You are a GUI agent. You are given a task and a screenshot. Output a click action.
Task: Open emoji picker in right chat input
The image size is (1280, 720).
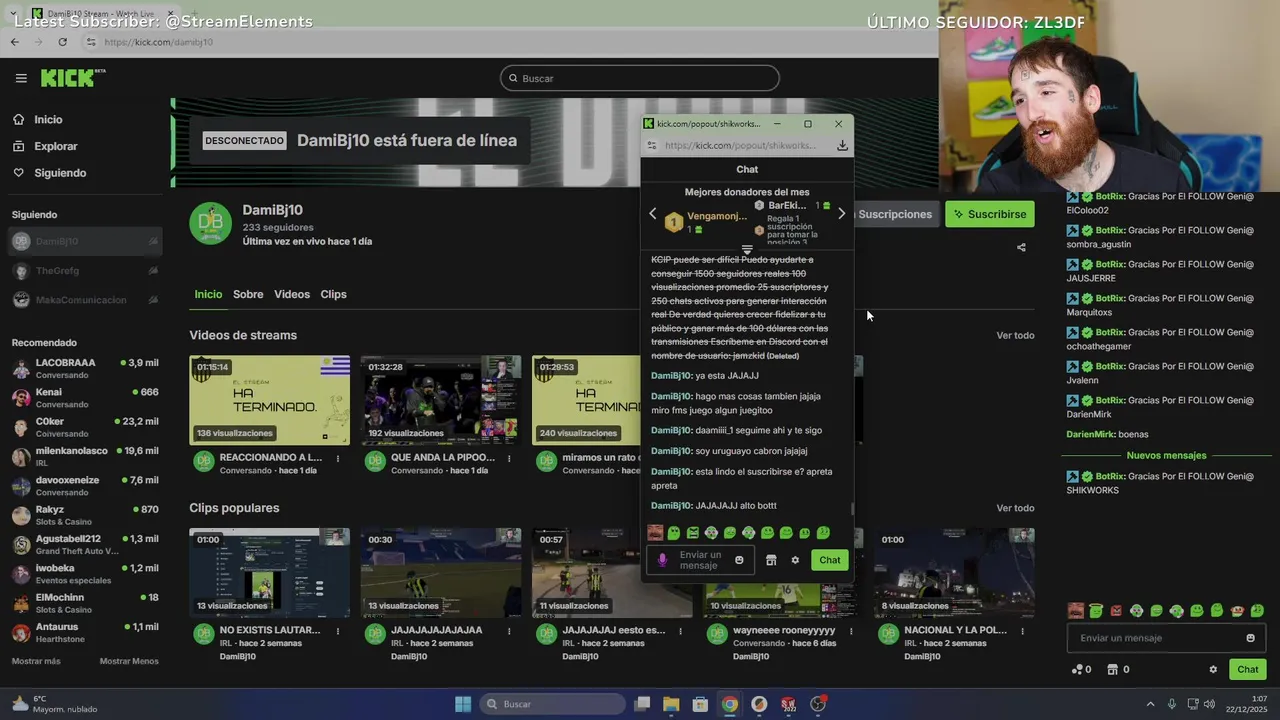[x=1250, y=638]
